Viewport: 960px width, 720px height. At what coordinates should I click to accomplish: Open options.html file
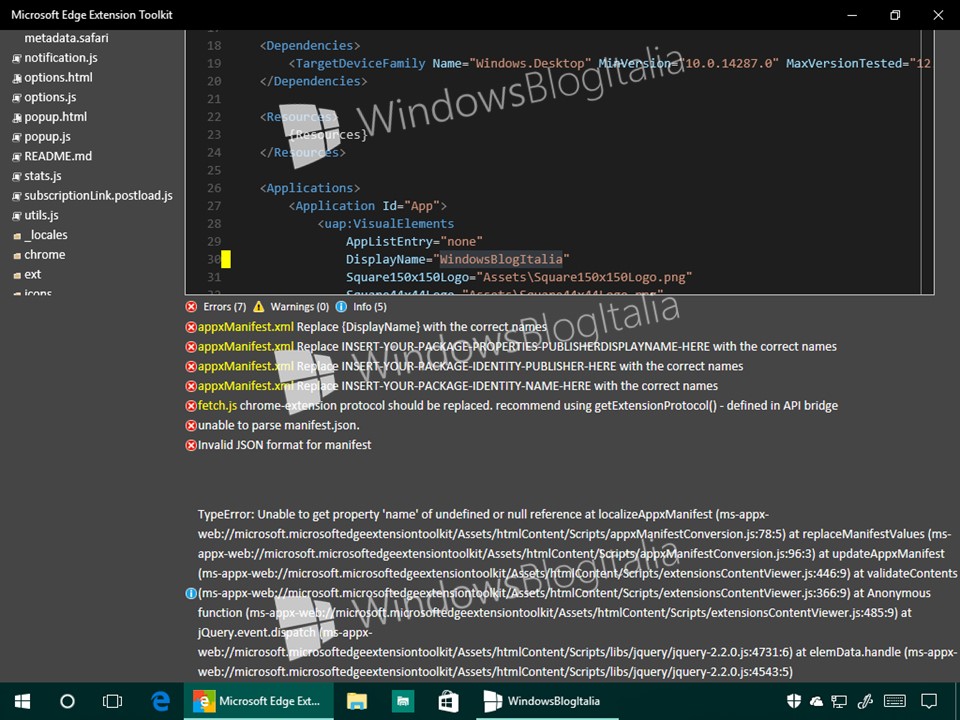pyautogui.click(x=53, y=77)
